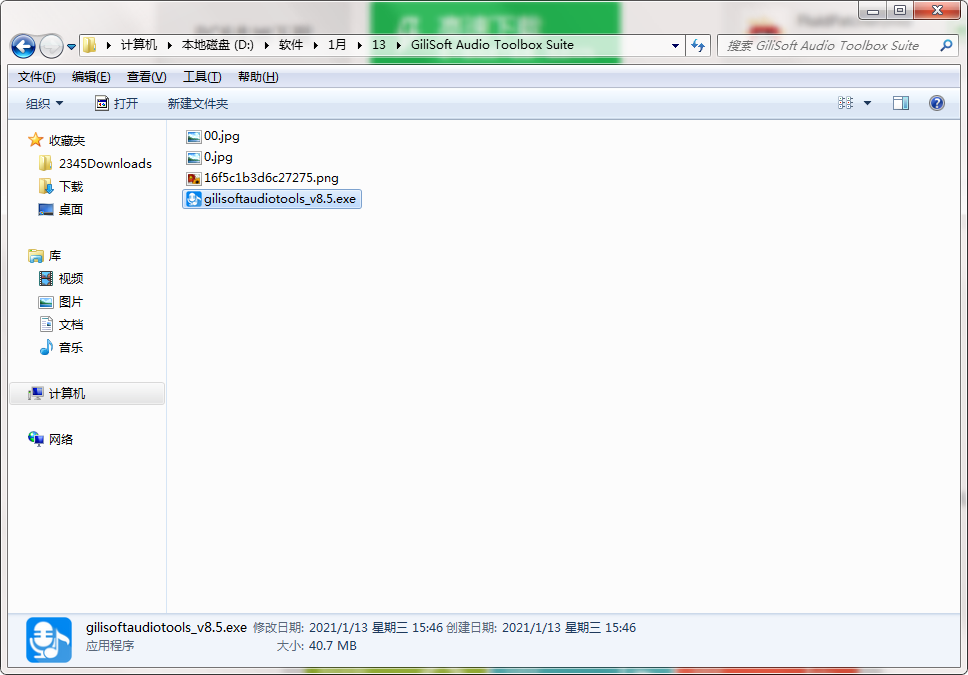Expand the arrow after 软件 breadcrumb
The height and width of the screenshot is (675, 968).
pyautogui.click(x=315, y=45)
